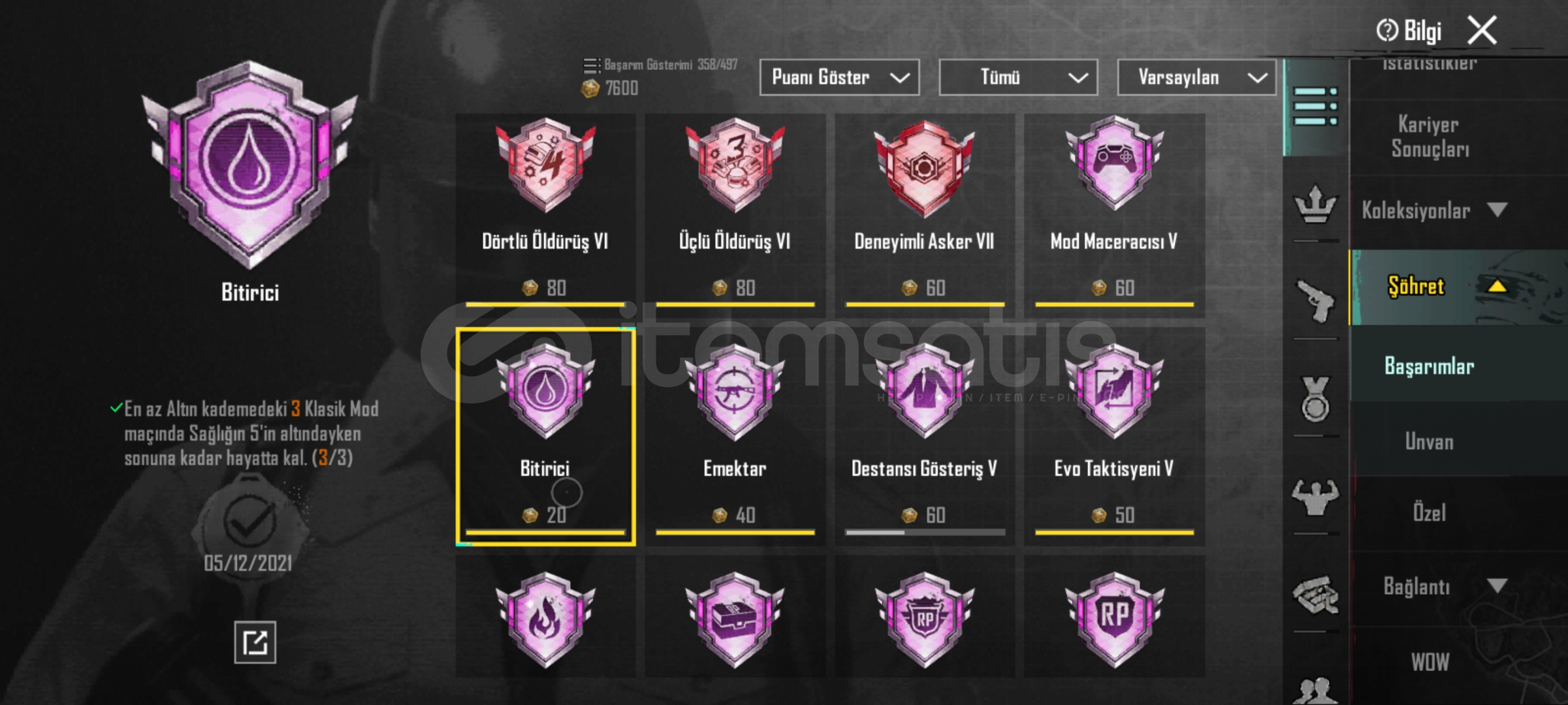The width and height of the screenshot is (1568, 705).
Task: Select the list view icon at top
Action: pyautogui.click(x=1315, y=106)
